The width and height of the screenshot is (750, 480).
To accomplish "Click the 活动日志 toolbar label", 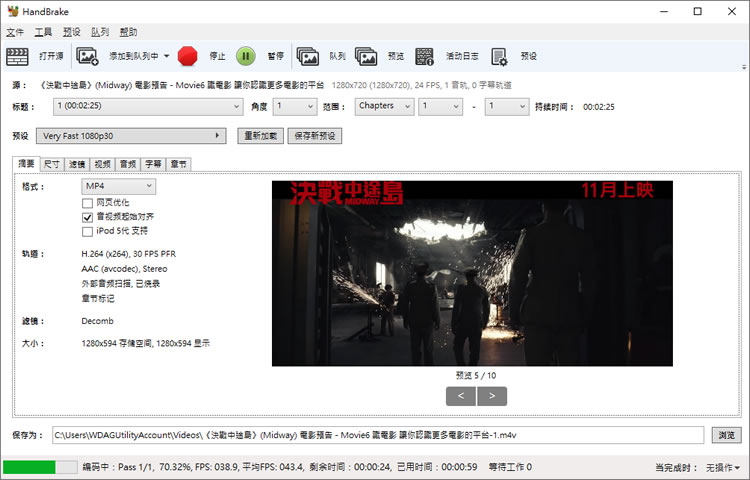I will [x=462, y=56].
